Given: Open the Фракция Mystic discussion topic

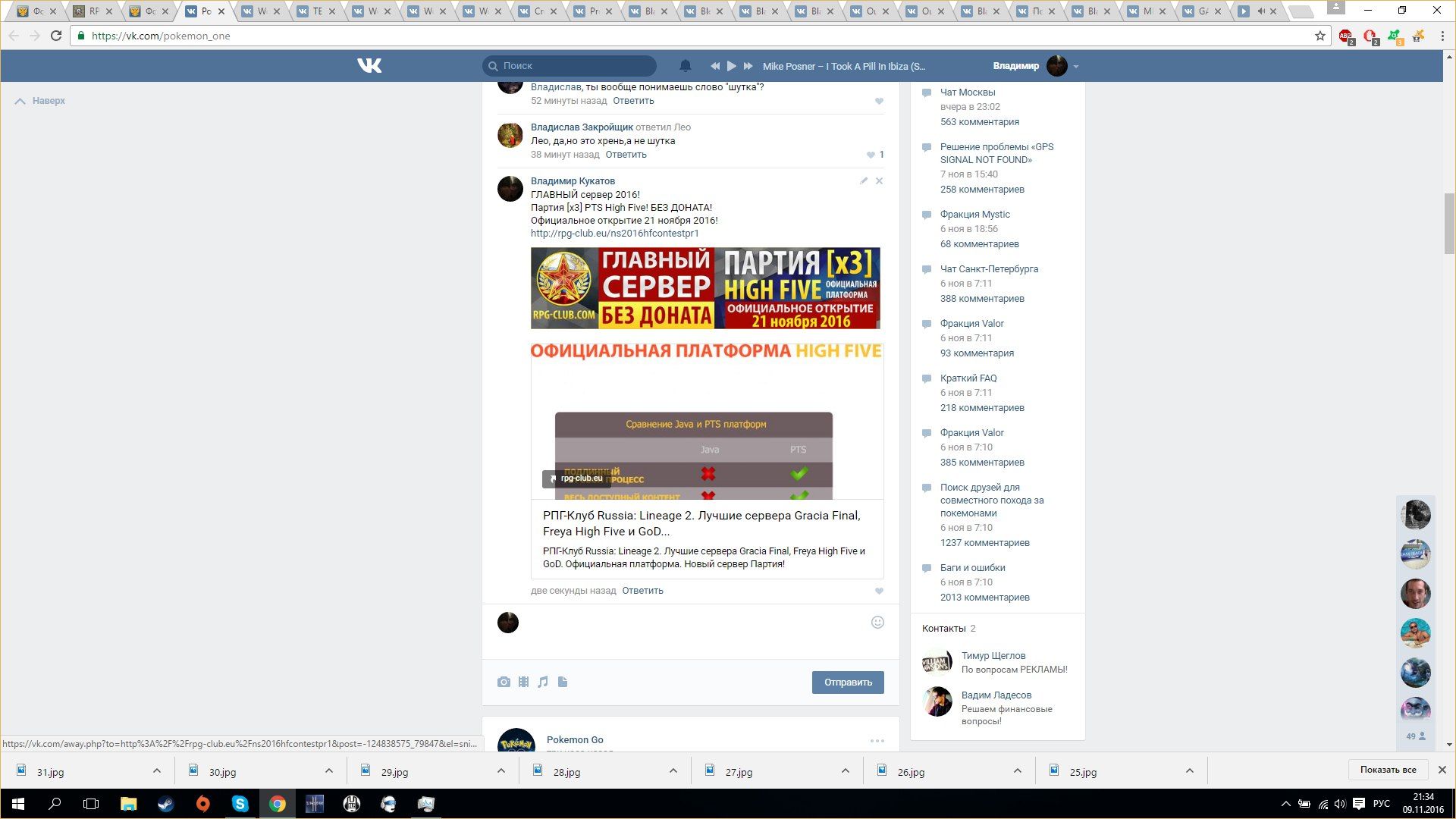Looking at the screenshot, I should tap(974, 215).
